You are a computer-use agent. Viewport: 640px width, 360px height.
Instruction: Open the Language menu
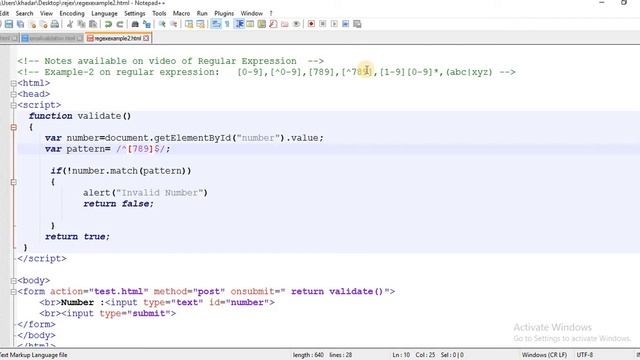coord(104,13)
